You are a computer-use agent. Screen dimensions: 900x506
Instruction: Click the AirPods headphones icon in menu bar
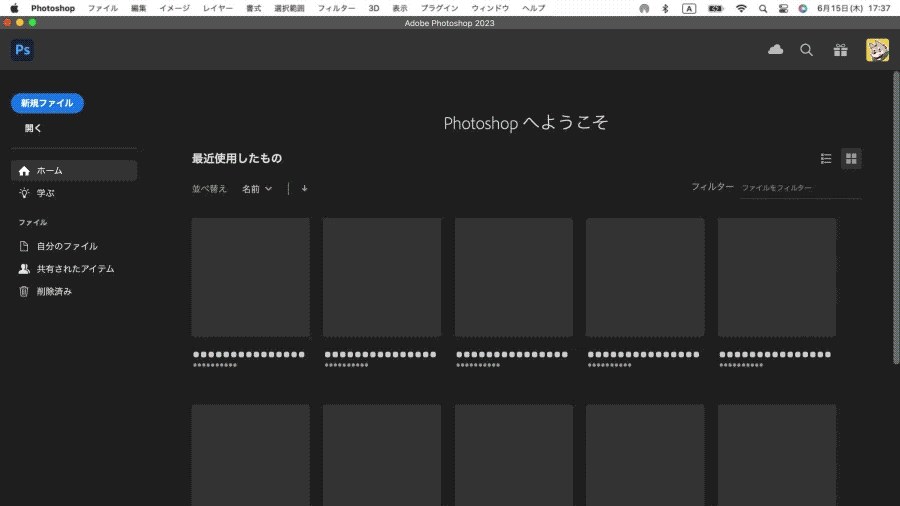(644, 8)
